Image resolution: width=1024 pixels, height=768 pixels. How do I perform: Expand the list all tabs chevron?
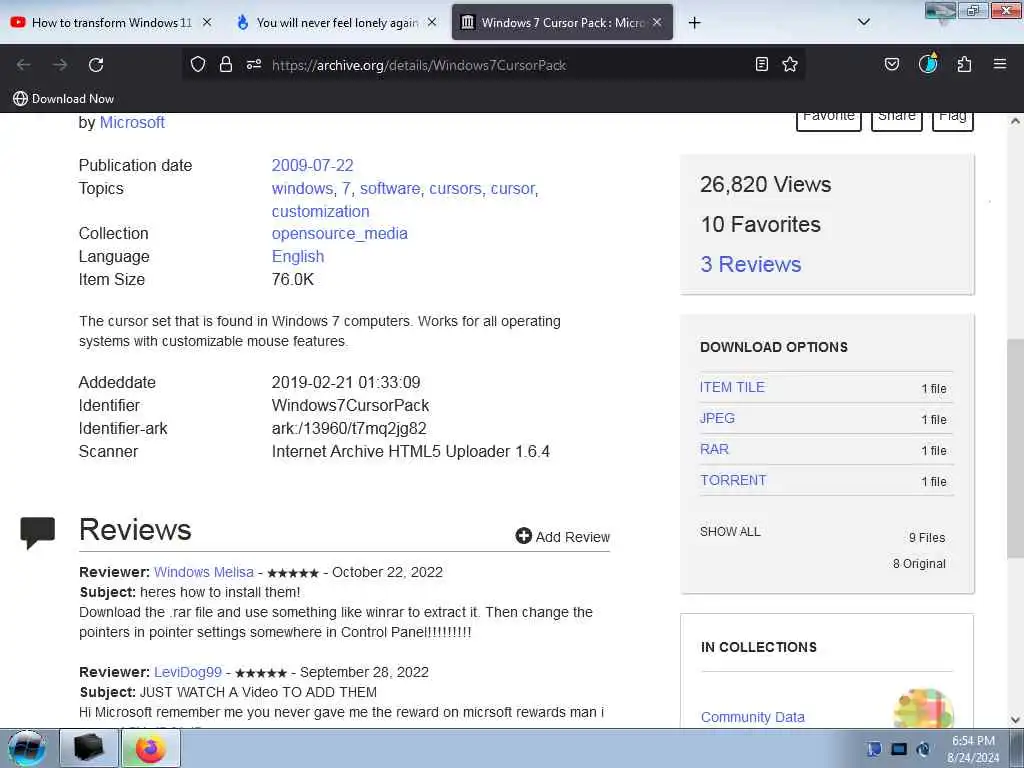point(863,22)
